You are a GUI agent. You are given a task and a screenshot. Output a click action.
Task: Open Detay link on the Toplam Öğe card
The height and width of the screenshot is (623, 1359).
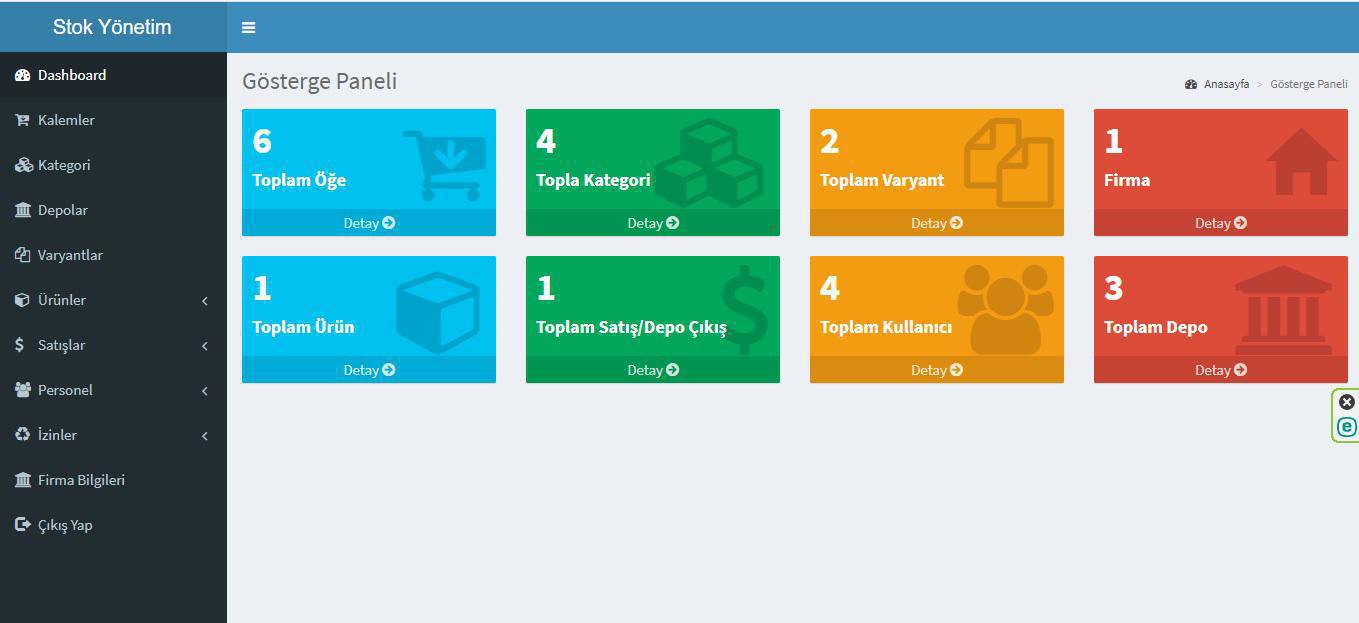pyautogui.click(x=369, y=223)
